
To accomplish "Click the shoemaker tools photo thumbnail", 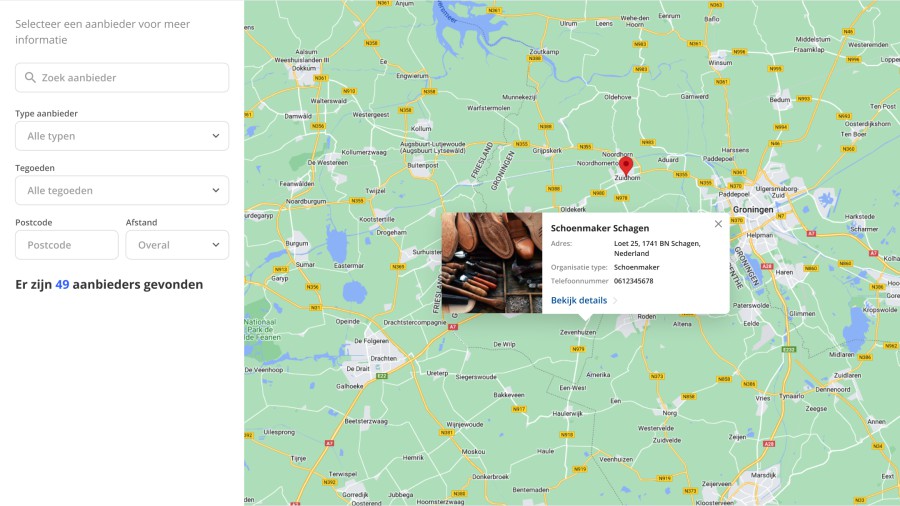I will pos(492,263).
